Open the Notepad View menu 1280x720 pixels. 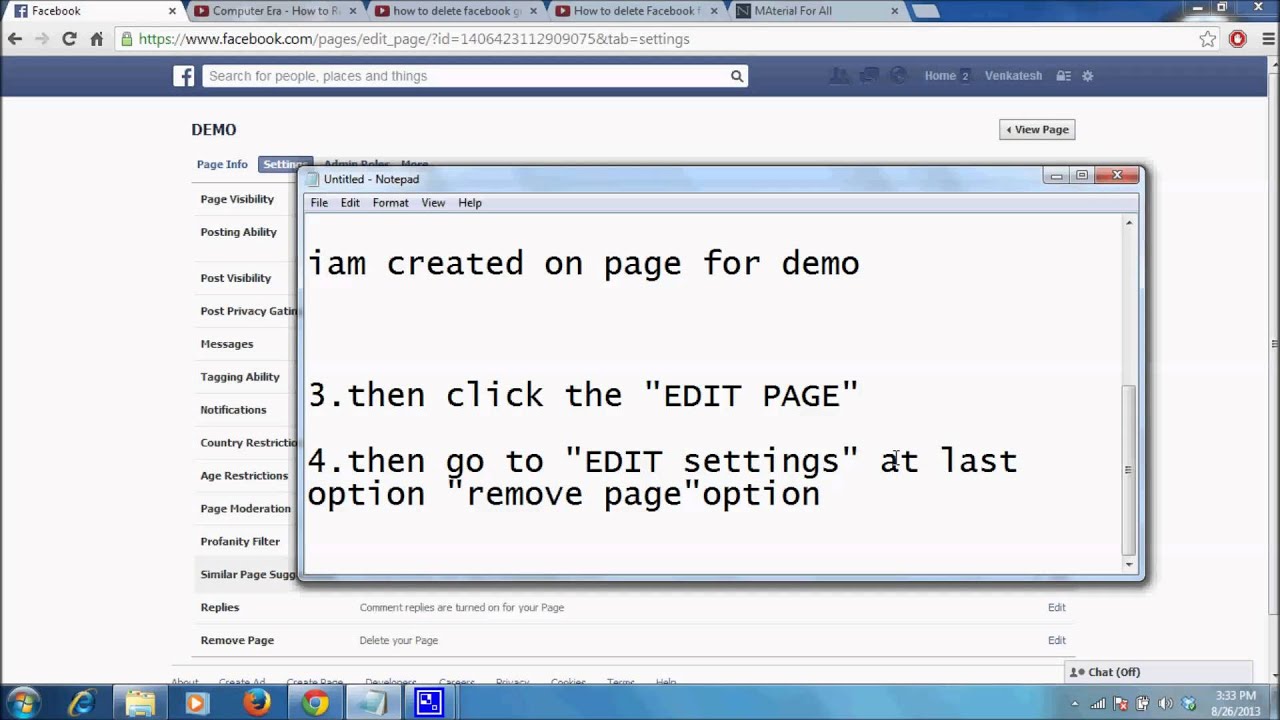[433, 203]
